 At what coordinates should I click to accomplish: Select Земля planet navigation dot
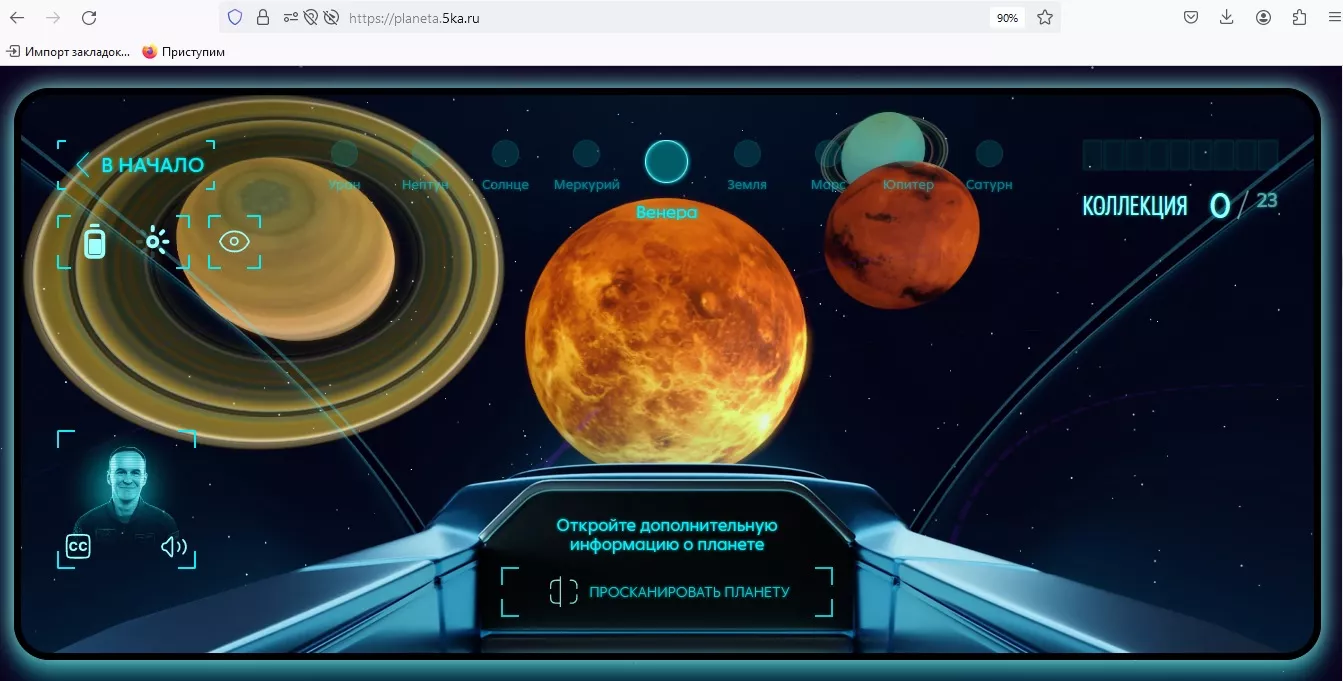click(x=747, y=154)
